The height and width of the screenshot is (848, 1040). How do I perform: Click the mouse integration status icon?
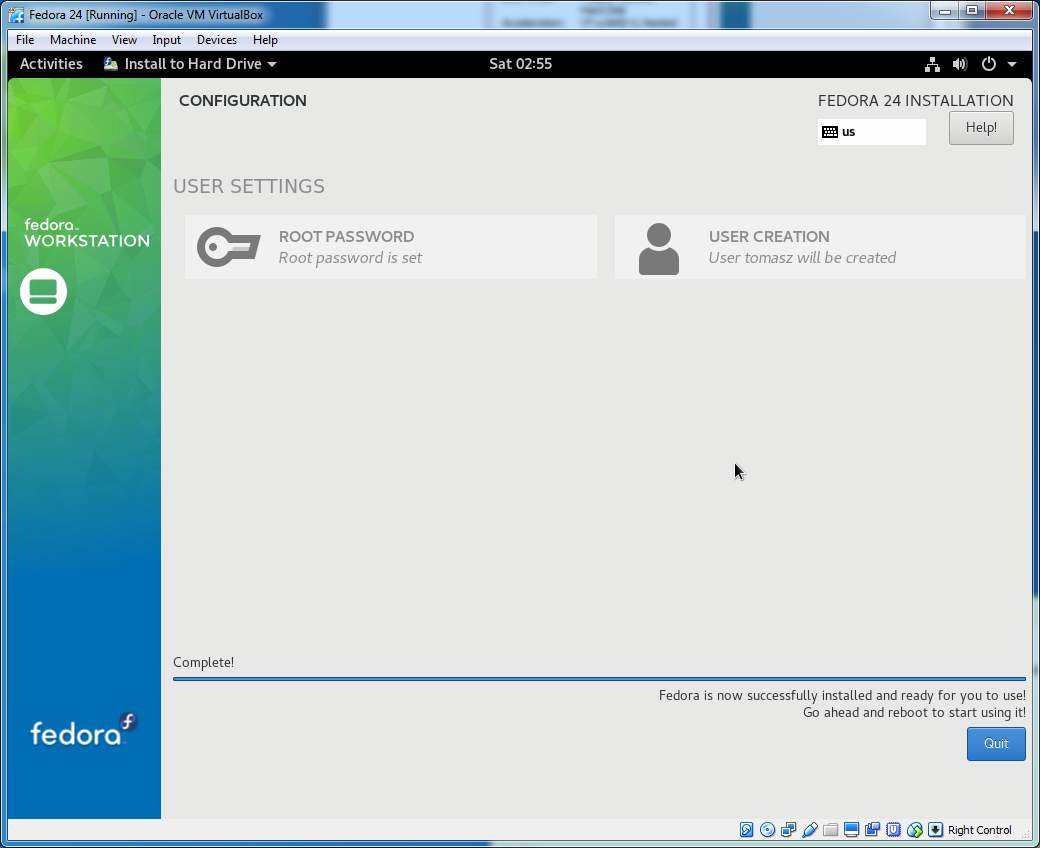(x=915, y=829)
